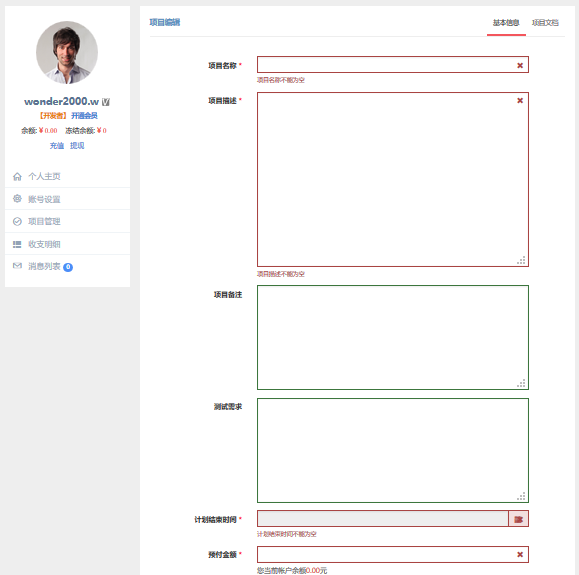The image size is (579, 575).
Task: Click the 项目描述不能为空 error message
Action: point(281,274)
